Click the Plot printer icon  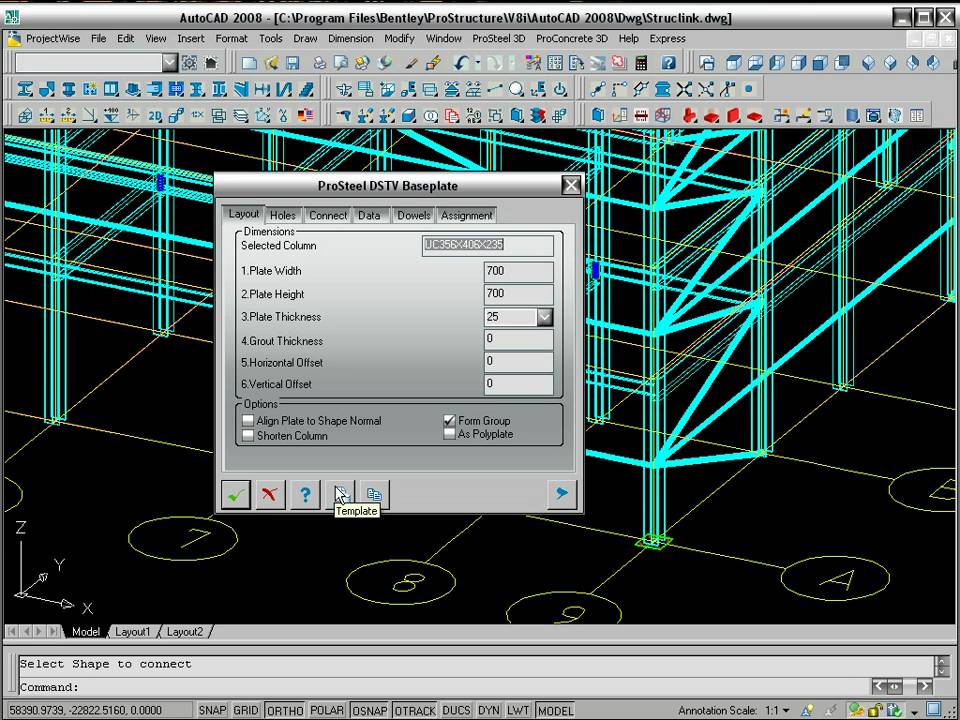[319, 62]
